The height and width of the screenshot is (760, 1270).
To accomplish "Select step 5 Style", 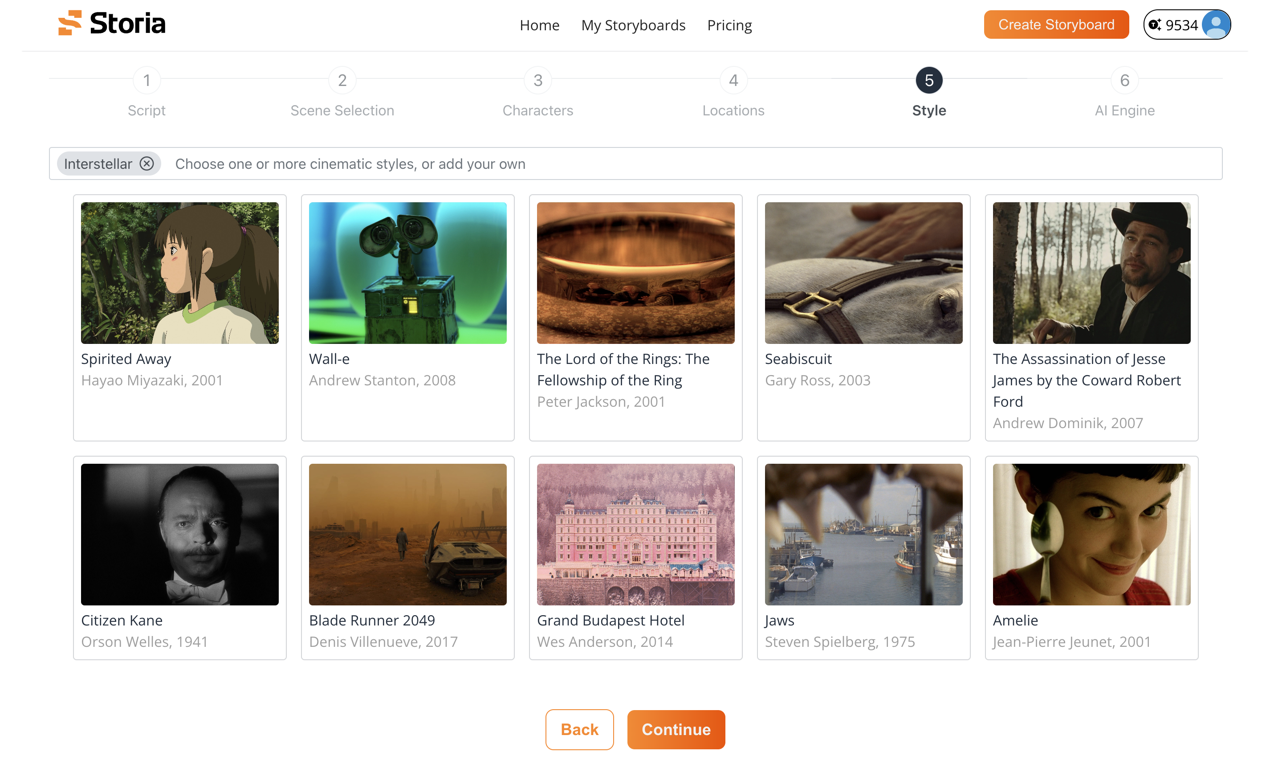I will (929, 93).
